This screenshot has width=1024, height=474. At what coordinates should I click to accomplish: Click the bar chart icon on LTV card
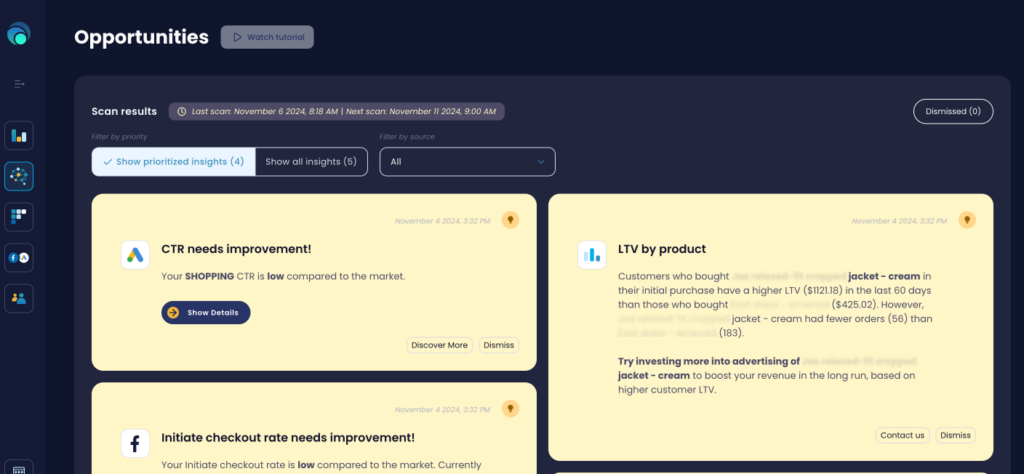point(592,255)
